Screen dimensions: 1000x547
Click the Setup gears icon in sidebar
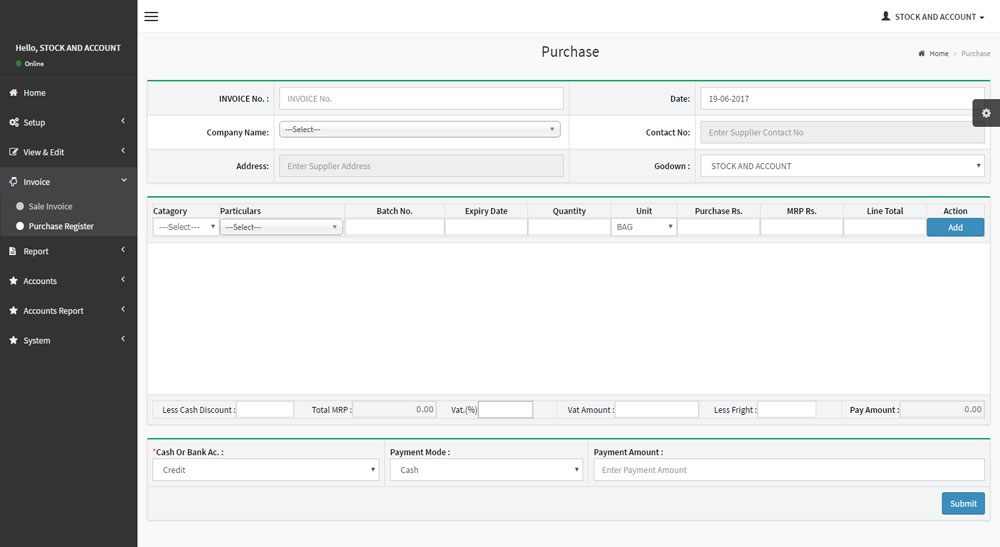click(13, 122)
